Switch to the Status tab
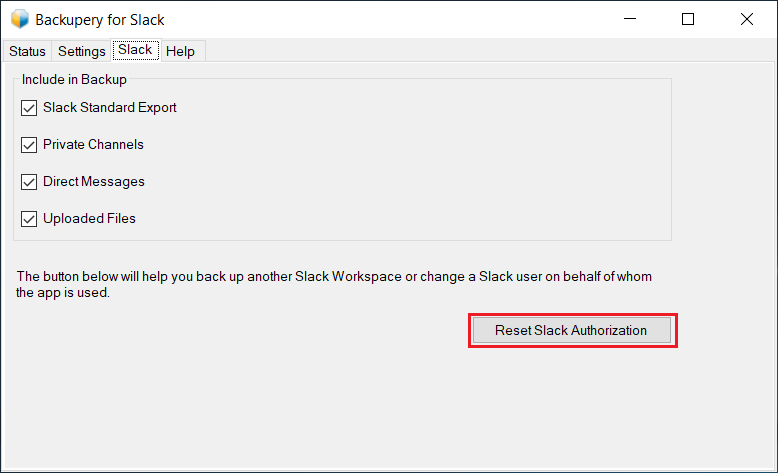 (27, 51)
